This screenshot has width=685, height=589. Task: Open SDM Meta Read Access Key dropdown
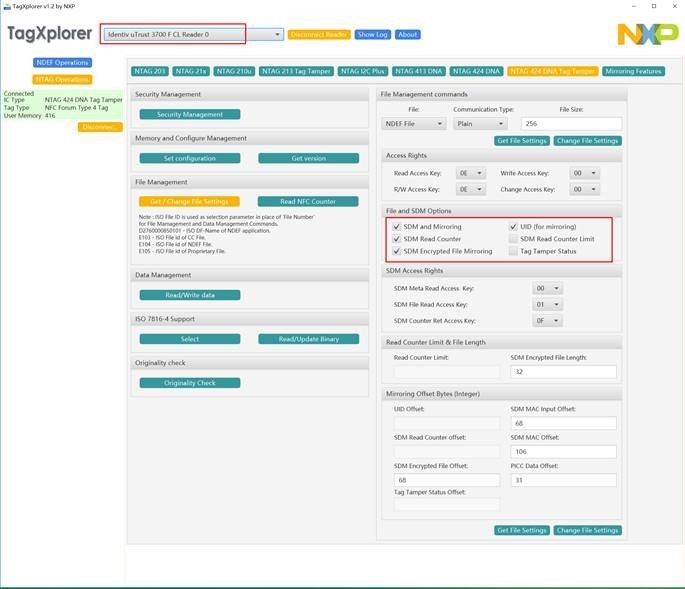(x=547, y=288)
